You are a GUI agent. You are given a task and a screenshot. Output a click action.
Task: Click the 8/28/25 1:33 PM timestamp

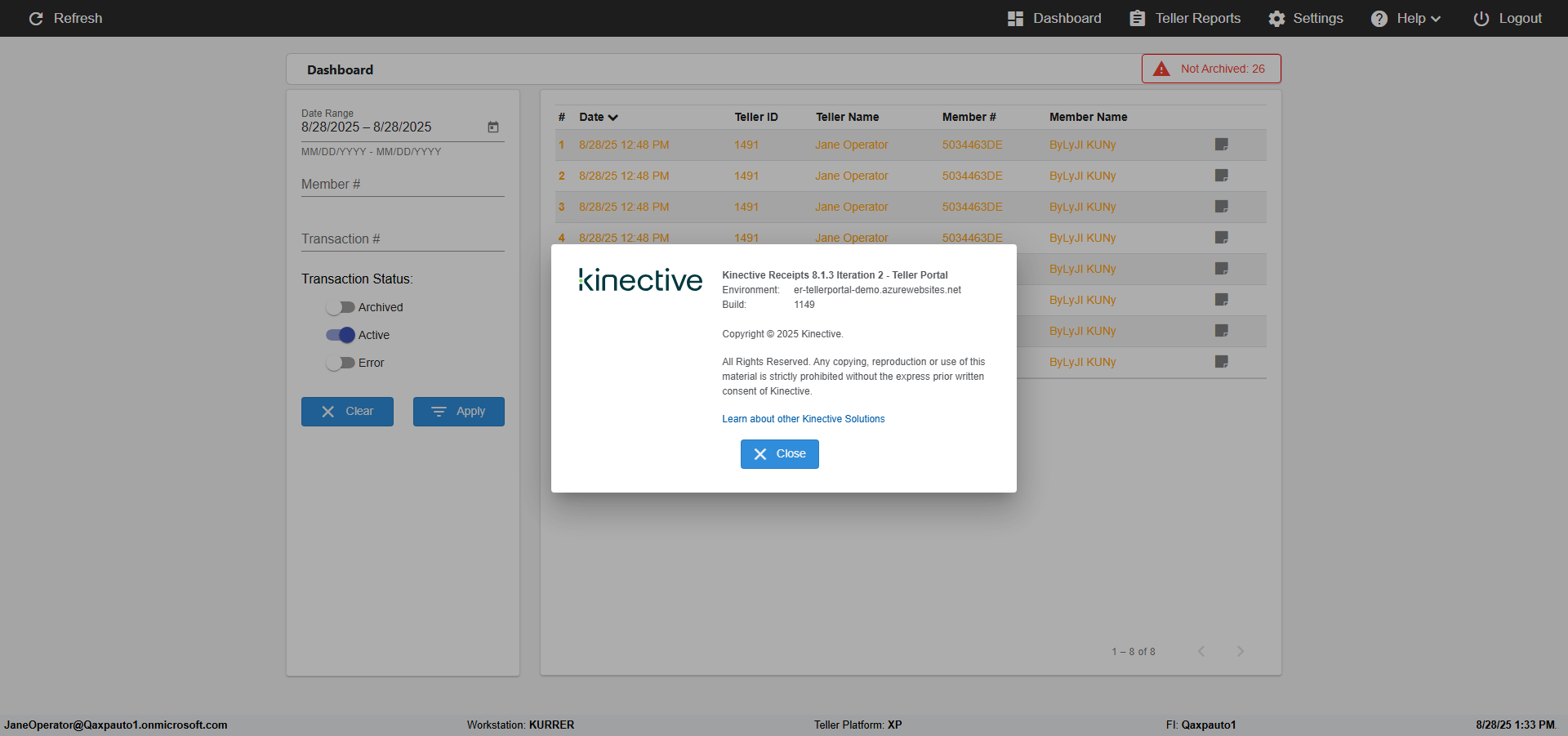tap(1516, 725)
